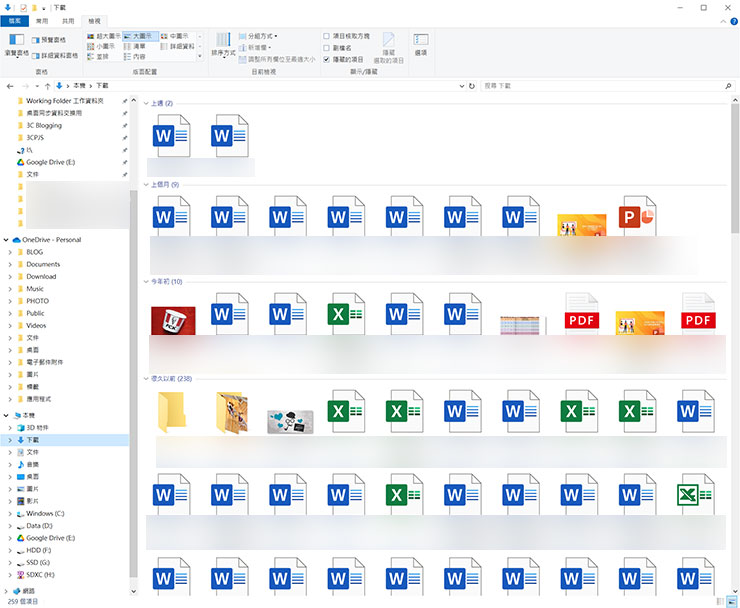Check the 副檔名 (file extensions) checkbox

327,47
